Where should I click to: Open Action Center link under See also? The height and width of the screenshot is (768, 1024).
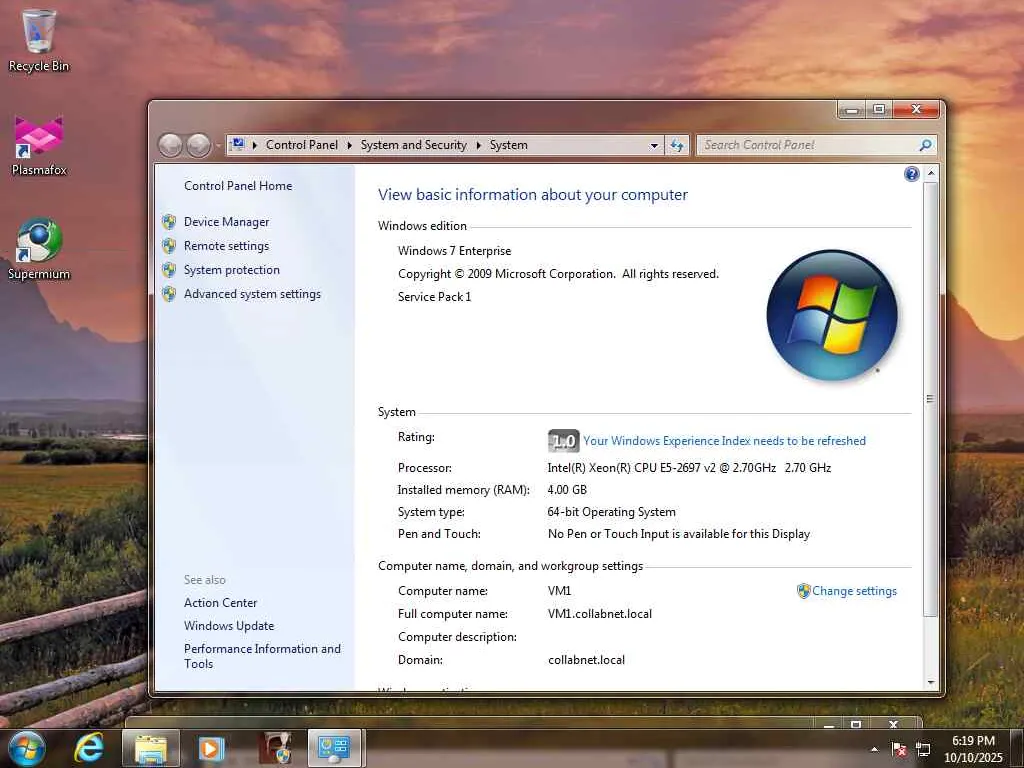[x=220, y=602]
